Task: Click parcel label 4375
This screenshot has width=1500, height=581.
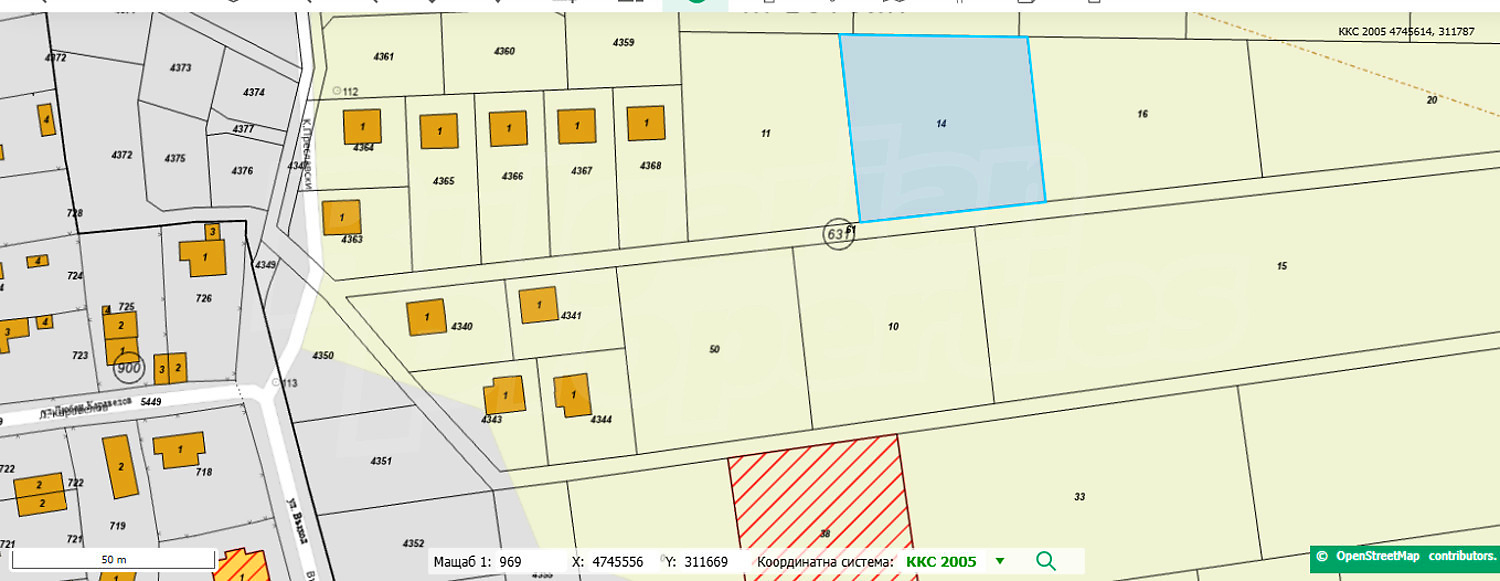Action: (175, 158)
